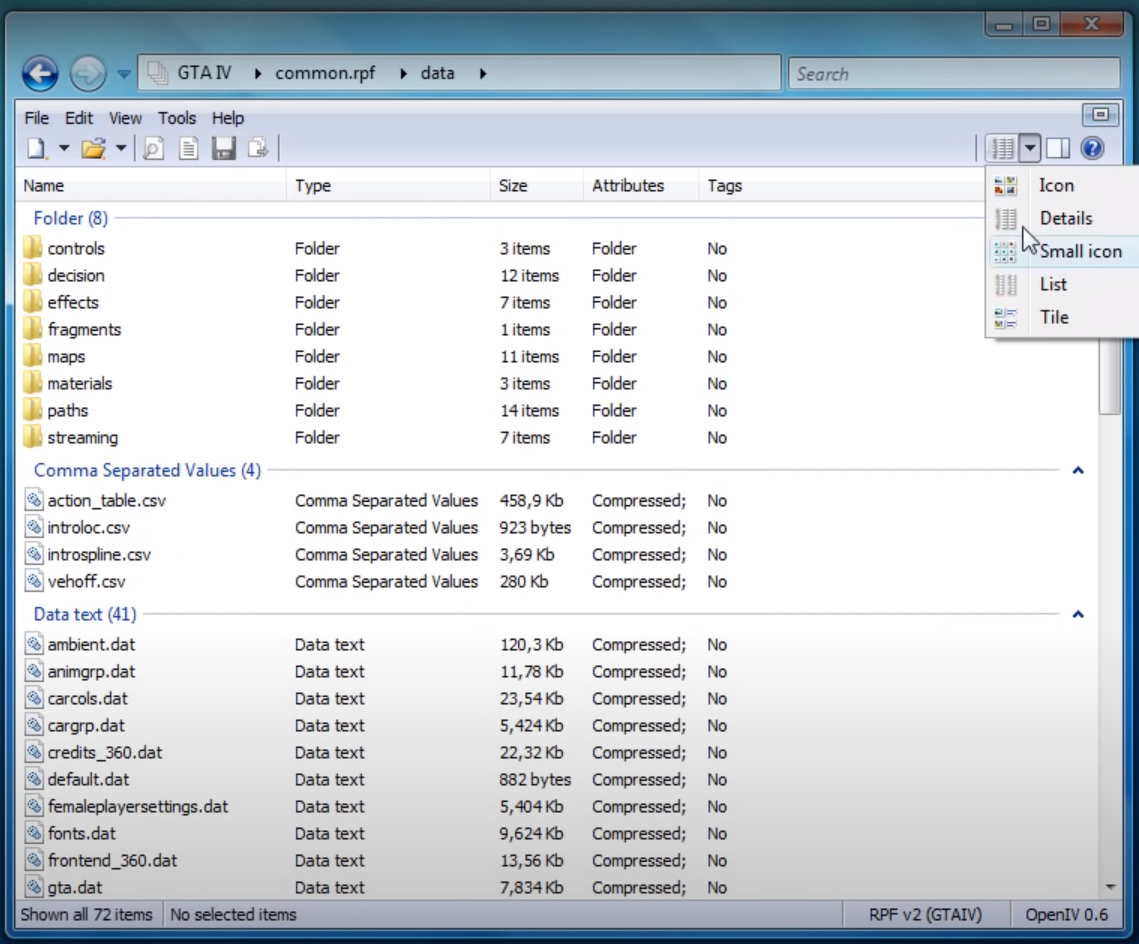Click the Save floppy disk icon
1139x944 pixels.
223,149
